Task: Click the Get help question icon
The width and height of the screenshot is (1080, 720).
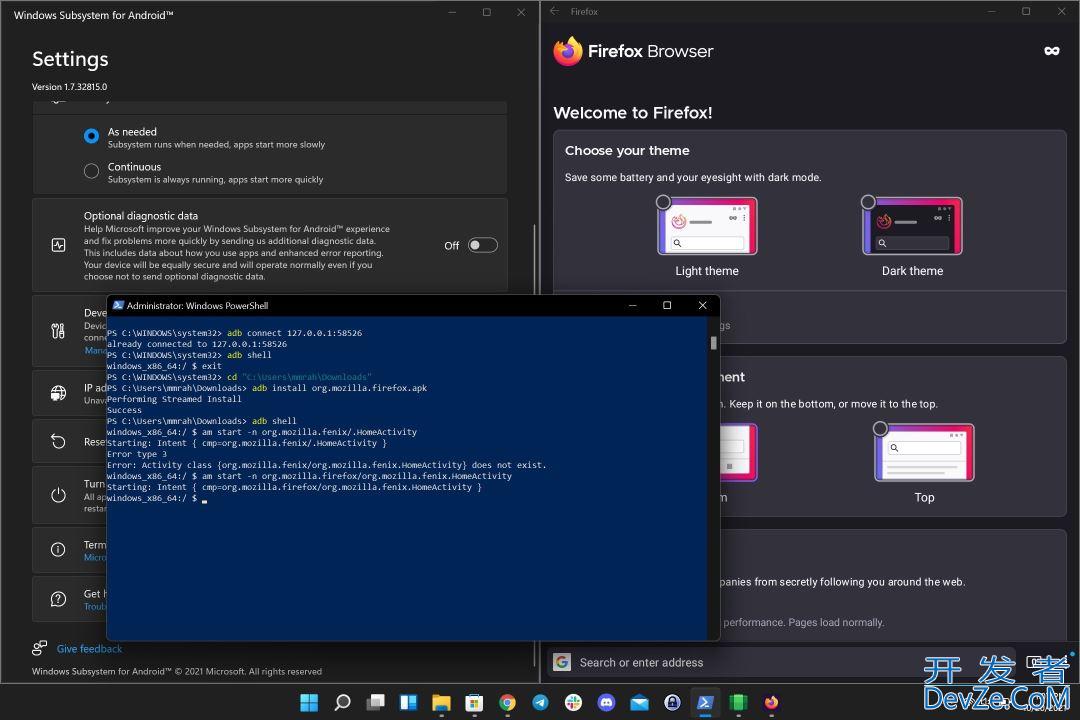Action: (x=59, y=599)
